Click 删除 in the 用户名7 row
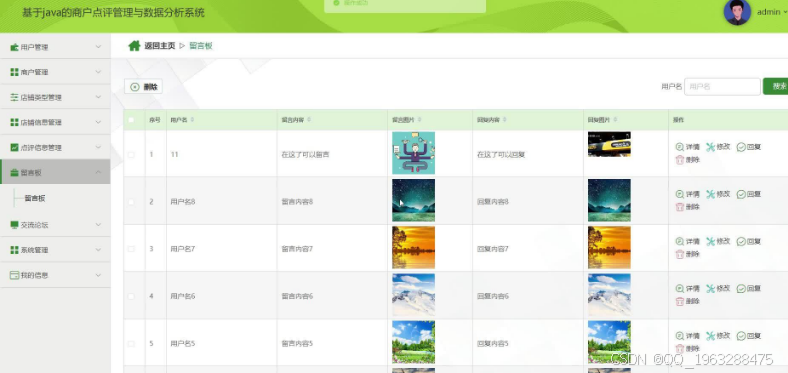 687,254
